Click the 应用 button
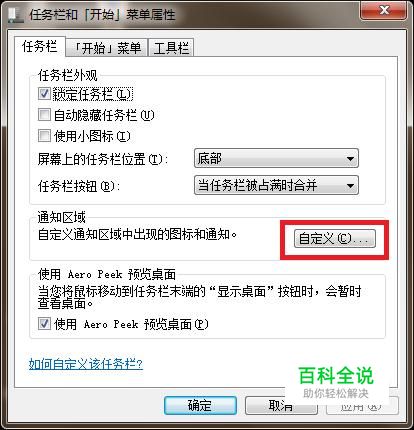414x430 pixels. 362,405
